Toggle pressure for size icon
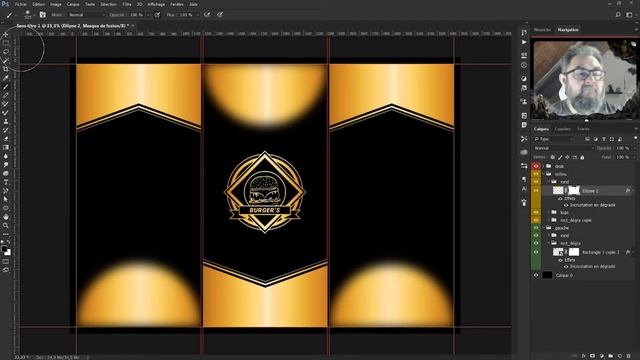This screenshot has width=640, height=360. pyautogui.click(x=220, y=15)
